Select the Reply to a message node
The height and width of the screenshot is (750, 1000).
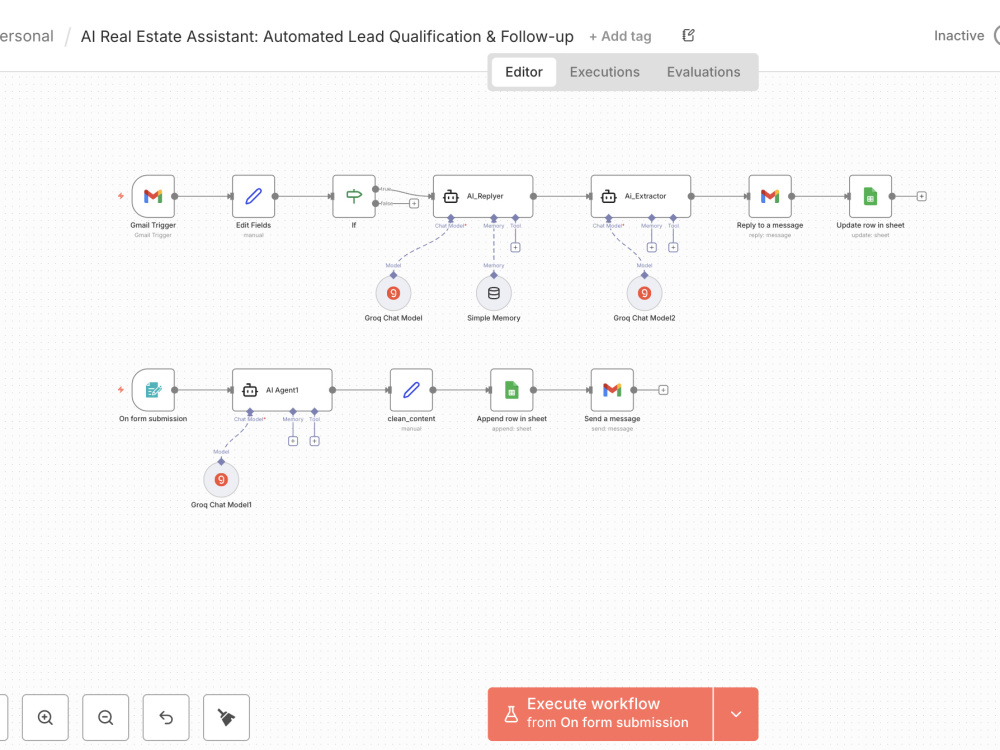(x=770, y=196)
